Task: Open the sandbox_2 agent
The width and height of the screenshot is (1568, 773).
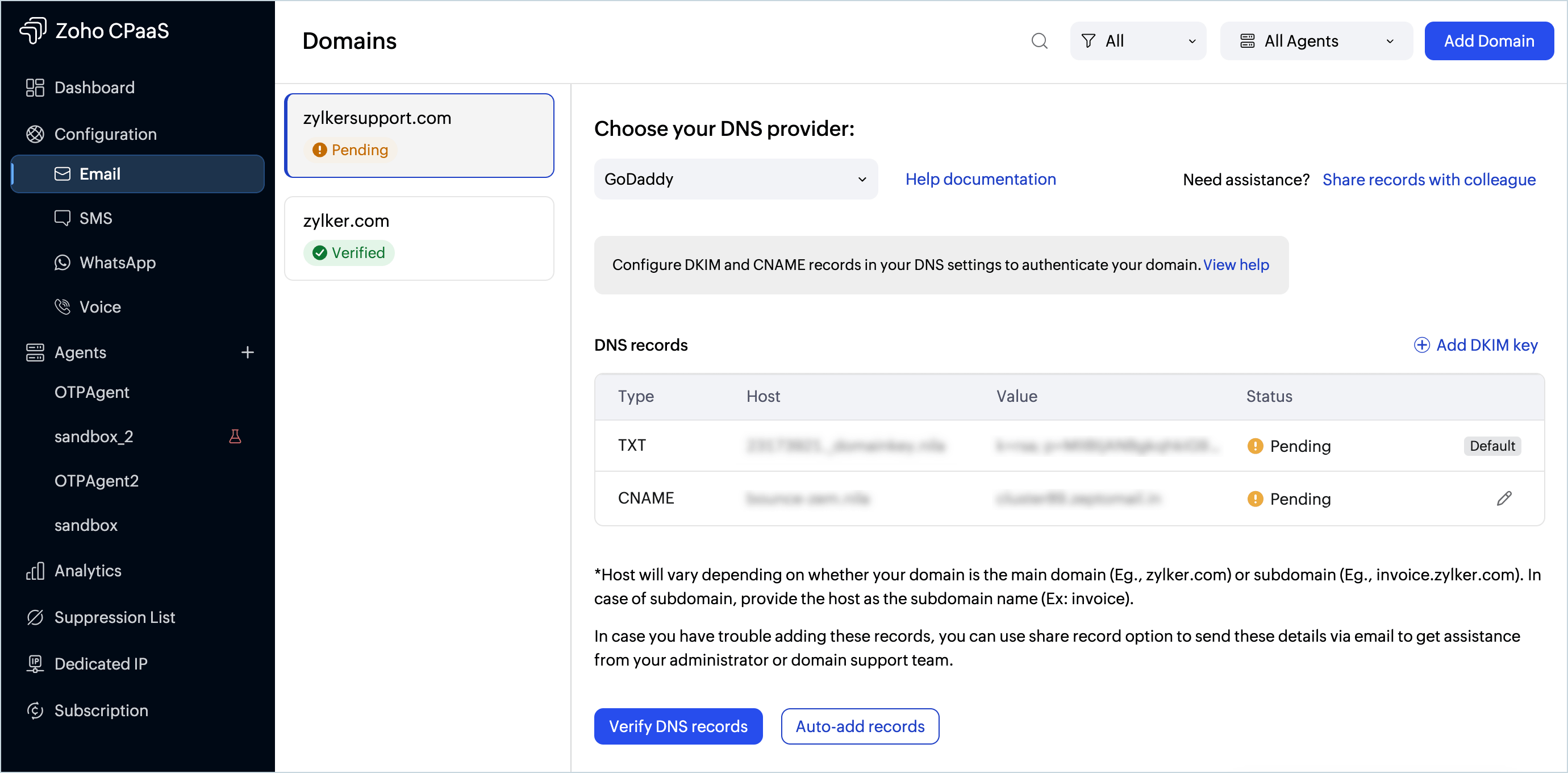Action: point(93,436)
